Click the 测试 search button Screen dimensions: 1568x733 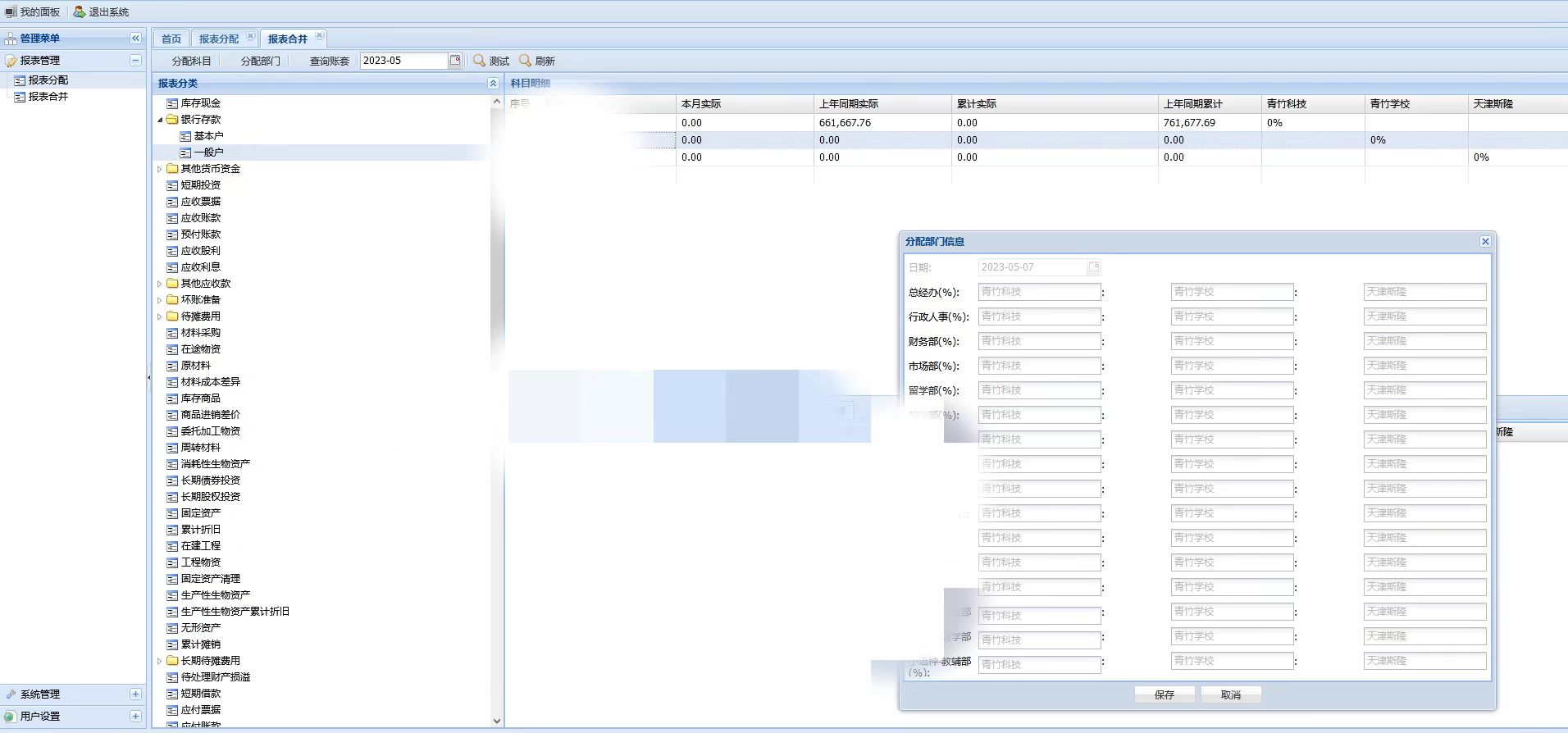pyautogui.click(x=491, y=61)
